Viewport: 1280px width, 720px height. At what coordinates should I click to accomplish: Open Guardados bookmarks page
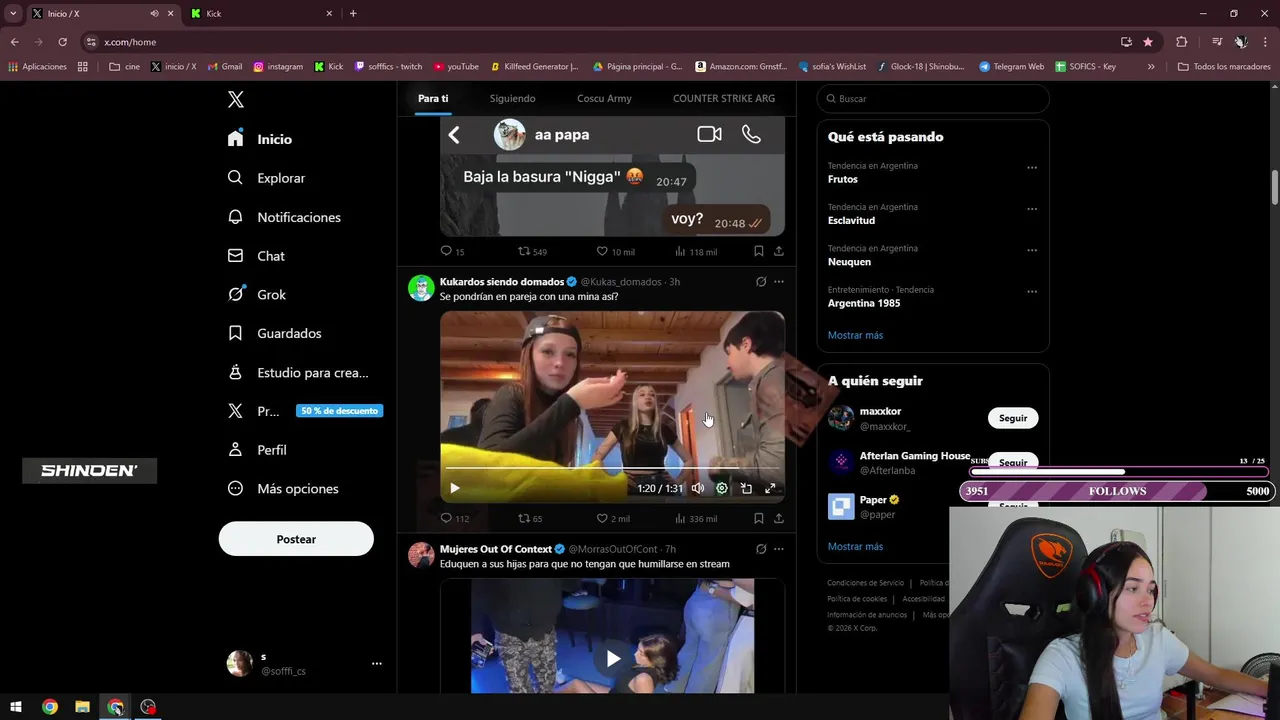274,333
